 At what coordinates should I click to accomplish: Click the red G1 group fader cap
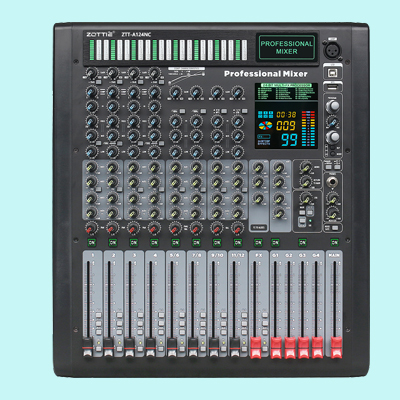276,347
